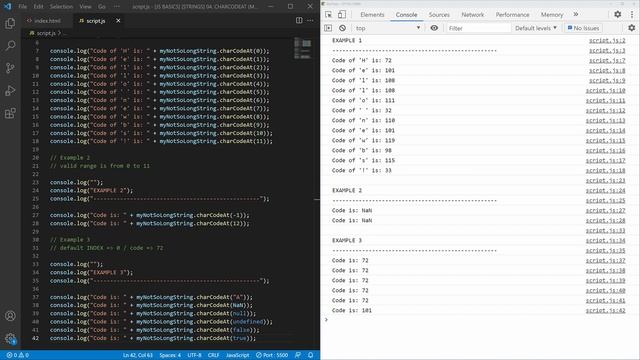
Task: Open the Default levels dropdown
Action: click(536, 28)
